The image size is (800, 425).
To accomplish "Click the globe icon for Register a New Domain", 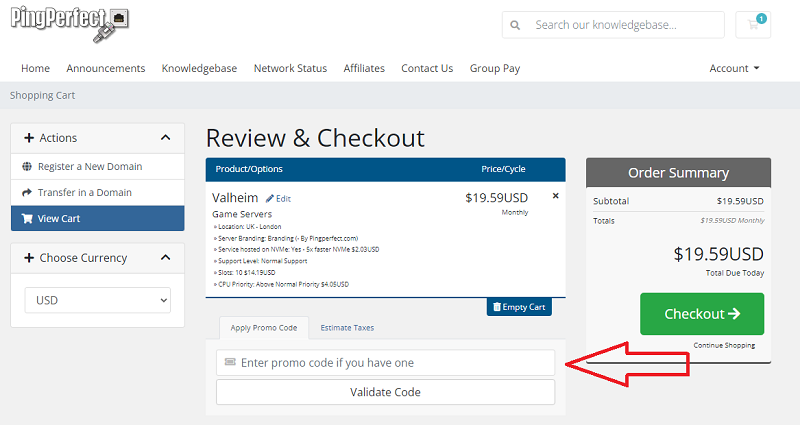I will point(27,166).
